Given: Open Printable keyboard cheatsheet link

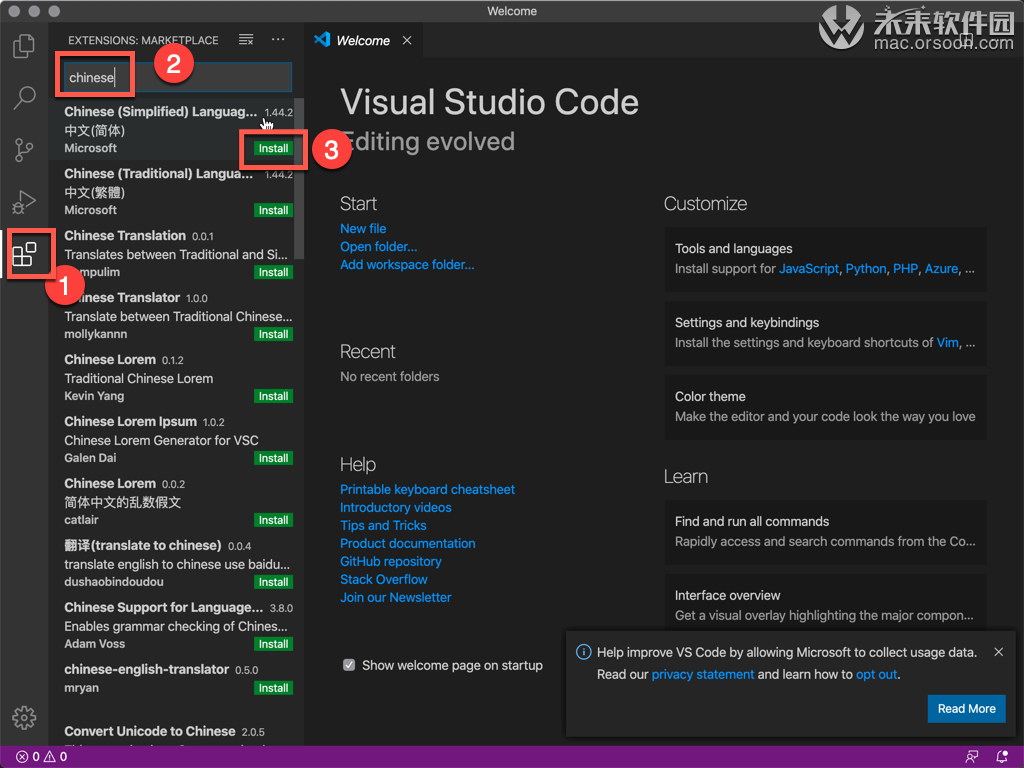Looking at the screenshot, I should click(427, 489).
